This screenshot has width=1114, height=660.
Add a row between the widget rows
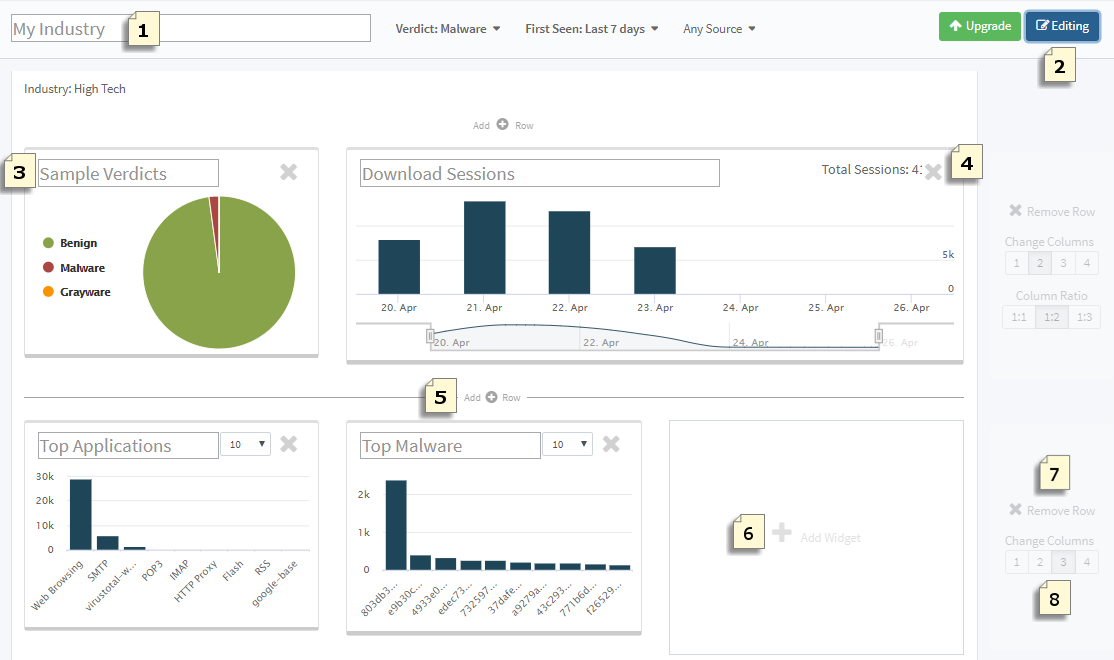pyautogui.click(x=491, y=398)
